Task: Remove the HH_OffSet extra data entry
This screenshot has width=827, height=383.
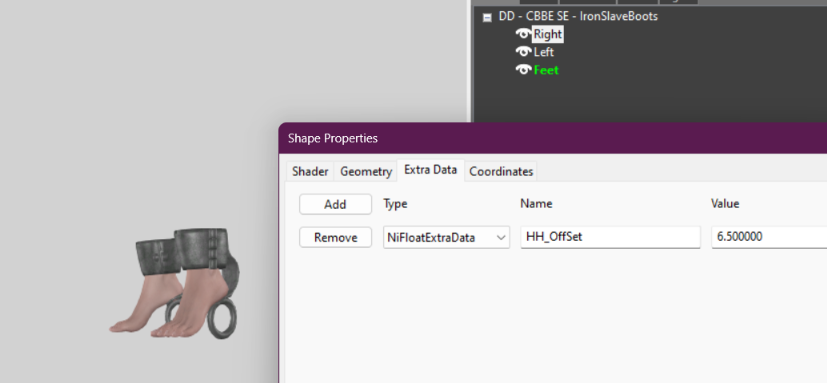Action: (x=335, y=237)
